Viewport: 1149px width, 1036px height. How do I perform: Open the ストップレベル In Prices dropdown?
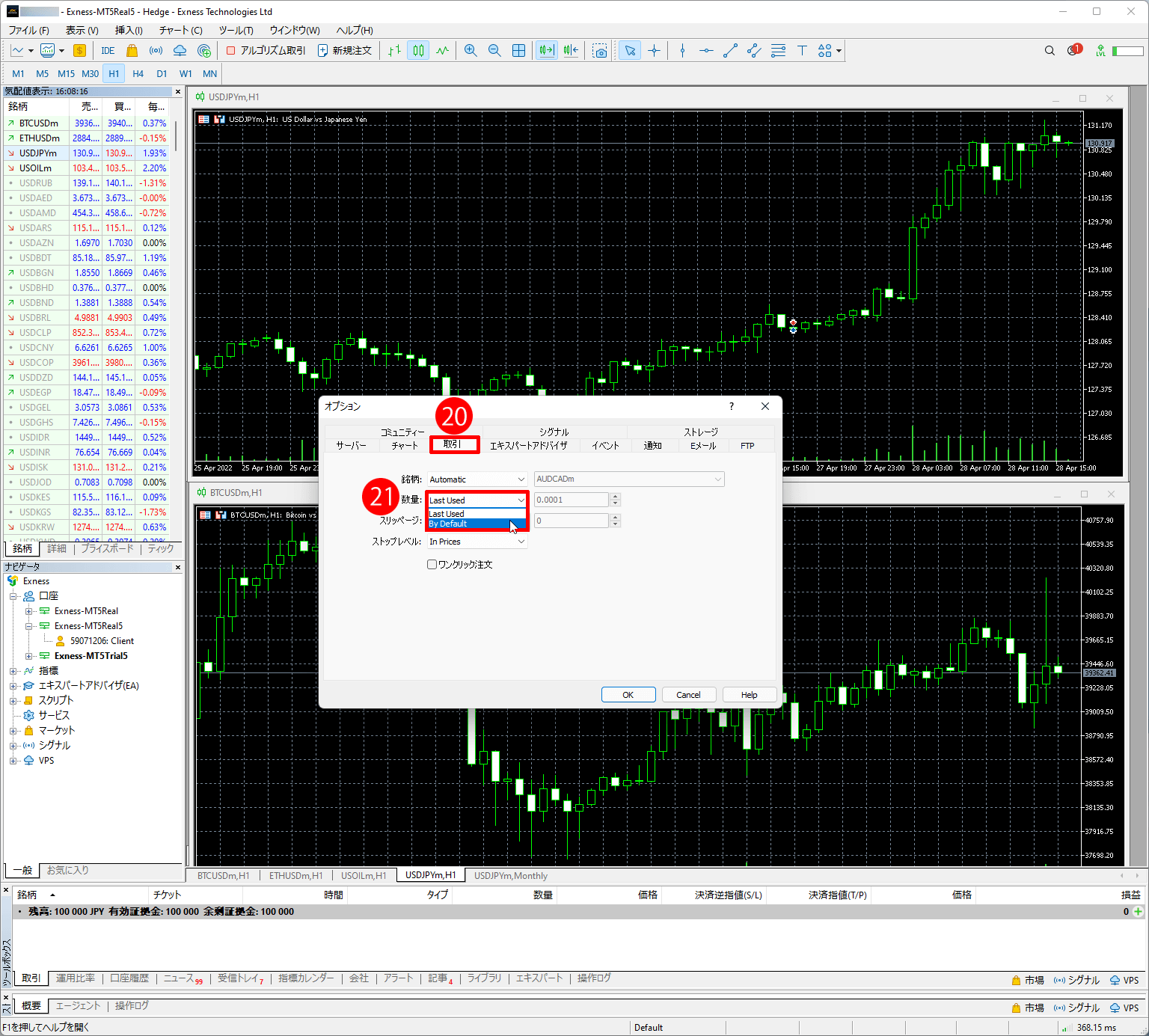[x=477, y=542]
